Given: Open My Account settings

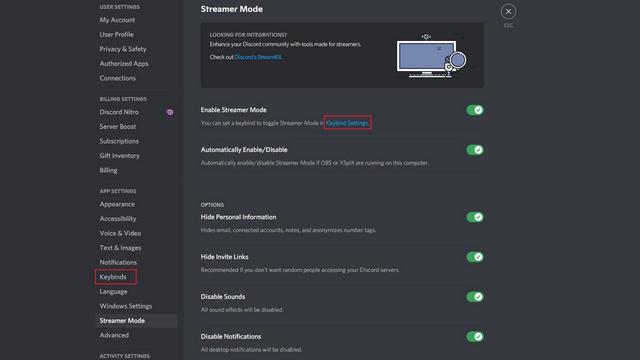Looking at the screenshot, I should (x=117, y=20).
